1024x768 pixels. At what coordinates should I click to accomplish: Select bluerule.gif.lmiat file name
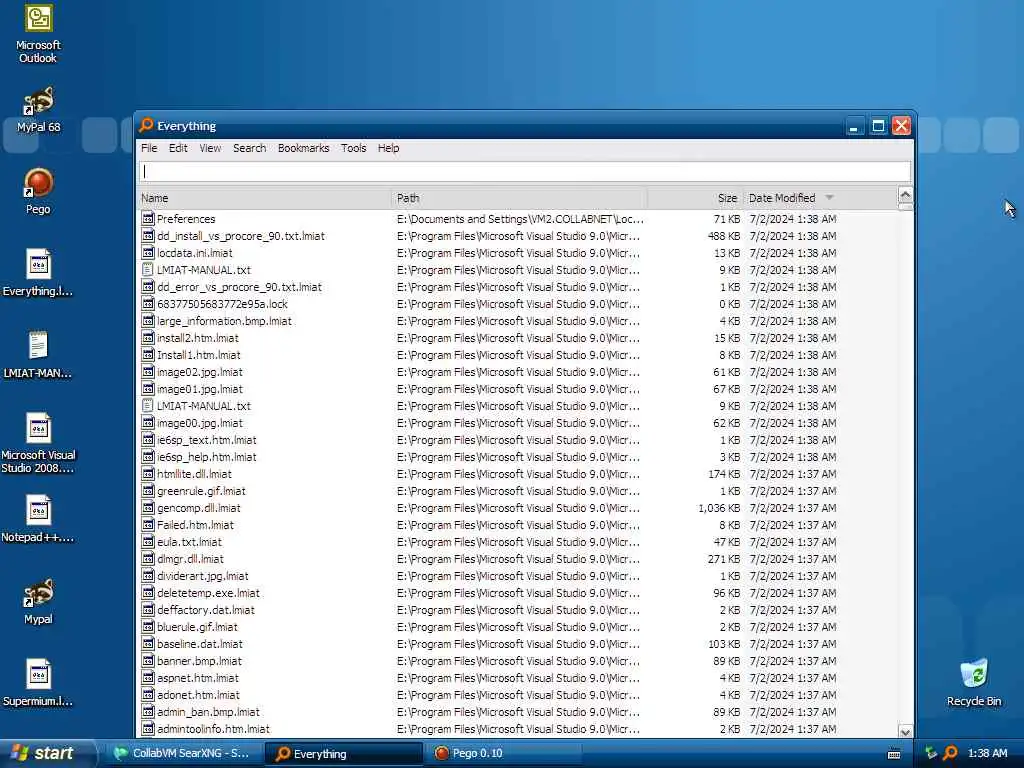point(197,626)
